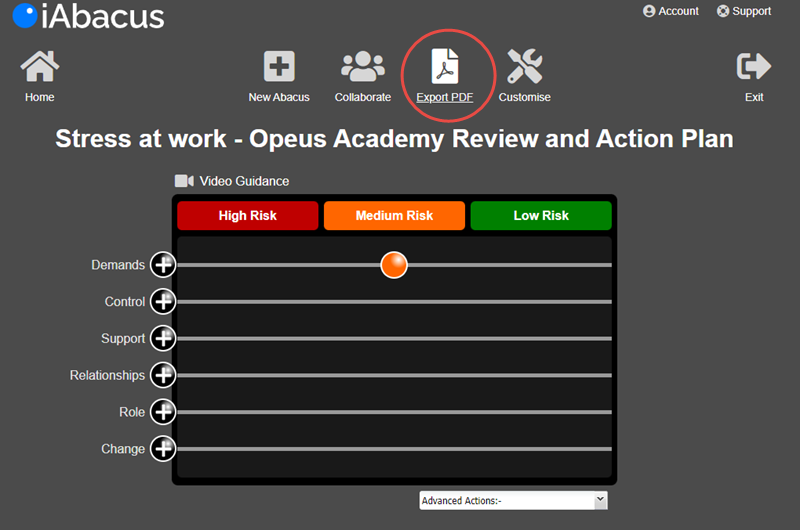Open the Account link

(671, 11)
